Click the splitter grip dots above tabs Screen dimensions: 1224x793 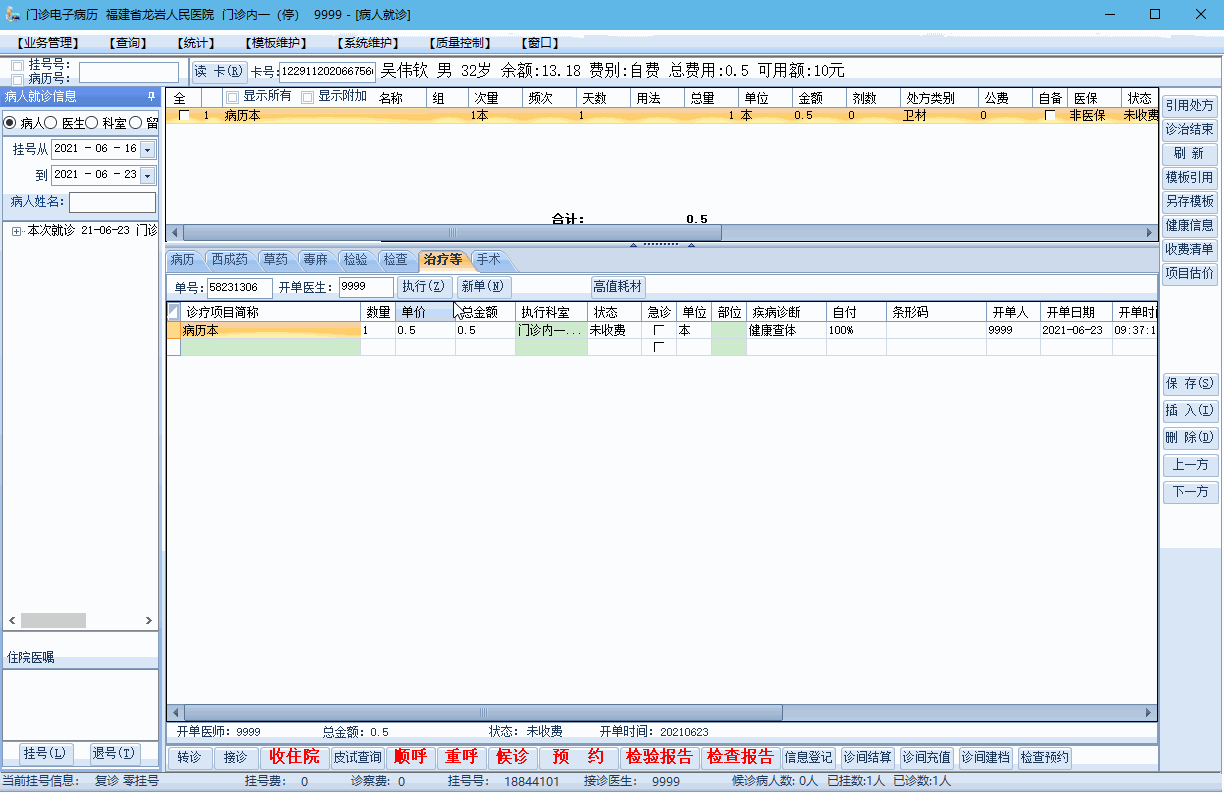click(x=661, y=244)
